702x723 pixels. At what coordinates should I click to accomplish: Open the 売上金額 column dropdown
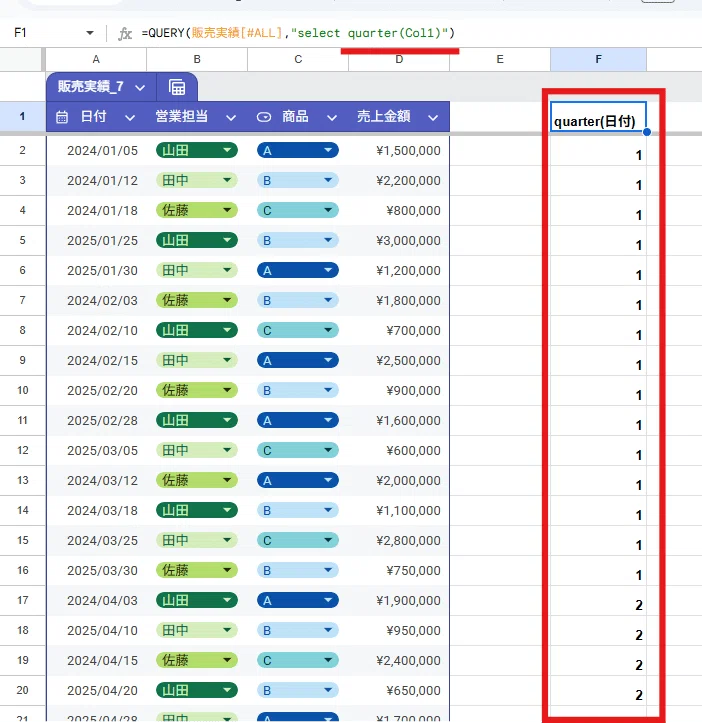433,118
